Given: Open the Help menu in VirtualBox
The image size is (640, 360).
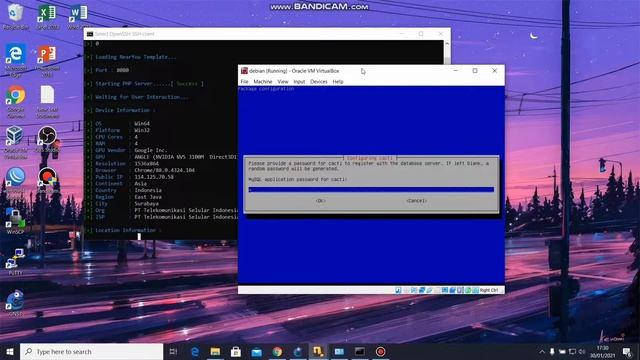Looking at the screenshot, I should tap(338, 82).
